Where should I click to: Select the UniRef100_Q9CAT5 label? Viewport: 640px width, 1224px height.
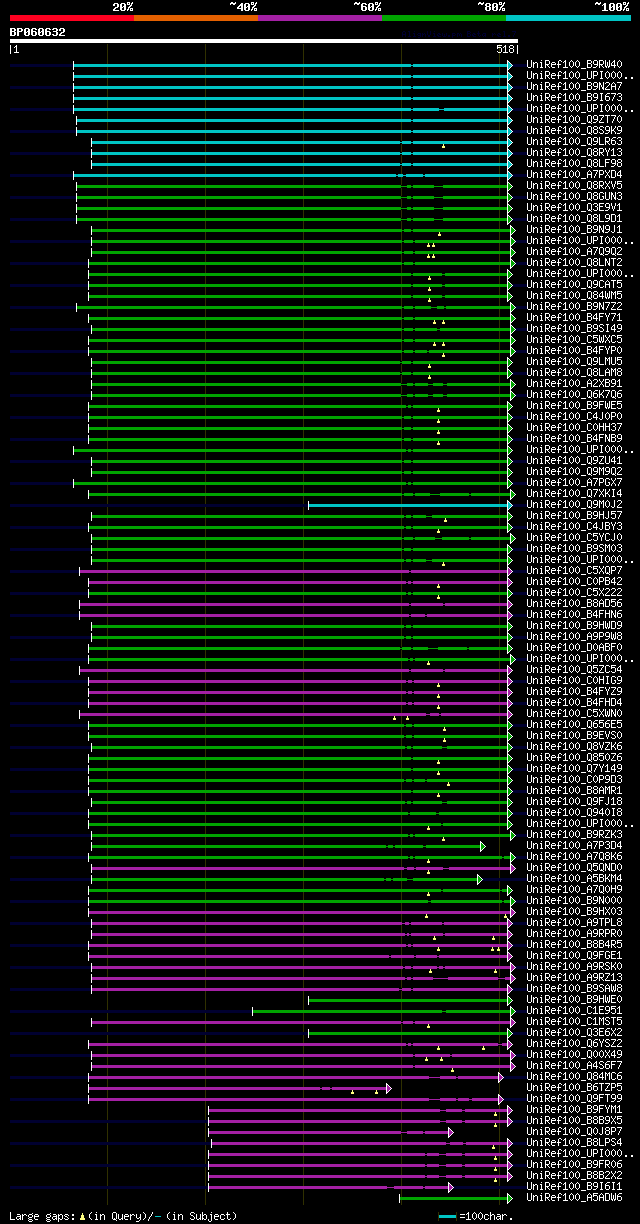point(574,285)
